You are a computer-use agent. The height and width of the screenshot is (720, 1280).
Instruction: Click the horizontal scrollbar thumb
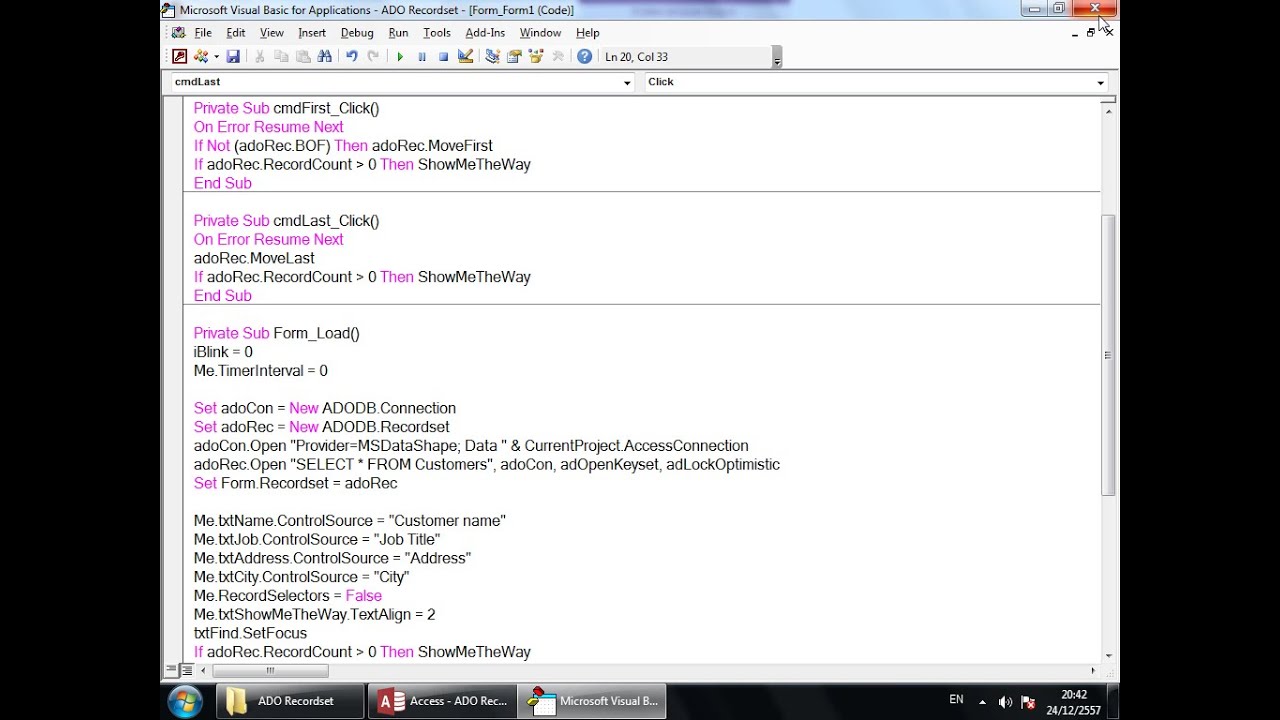click(x=270, y=671)
